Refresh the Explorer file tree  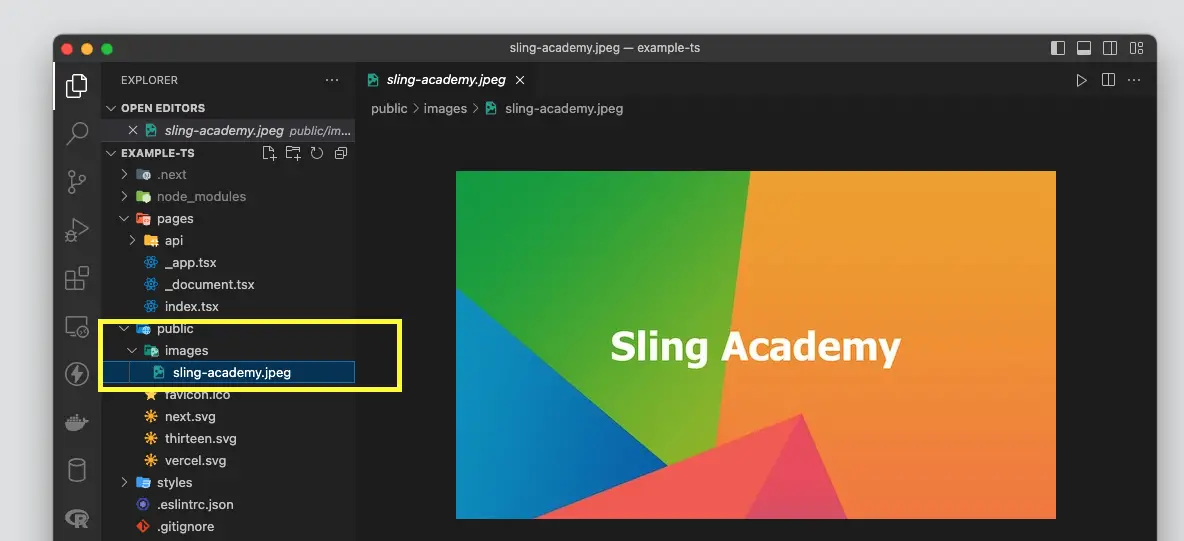click(x=317, y=153)
